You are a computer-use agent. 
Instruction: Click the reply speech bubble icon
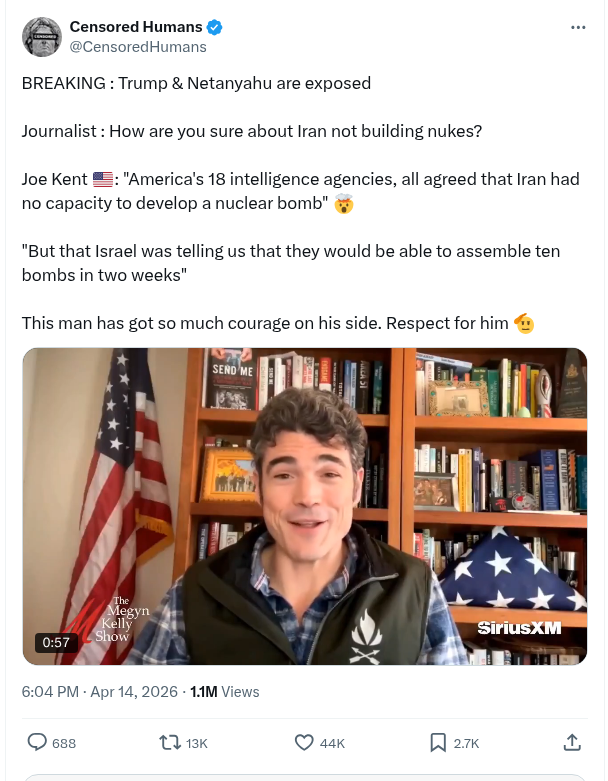click(x=36, y=743)
